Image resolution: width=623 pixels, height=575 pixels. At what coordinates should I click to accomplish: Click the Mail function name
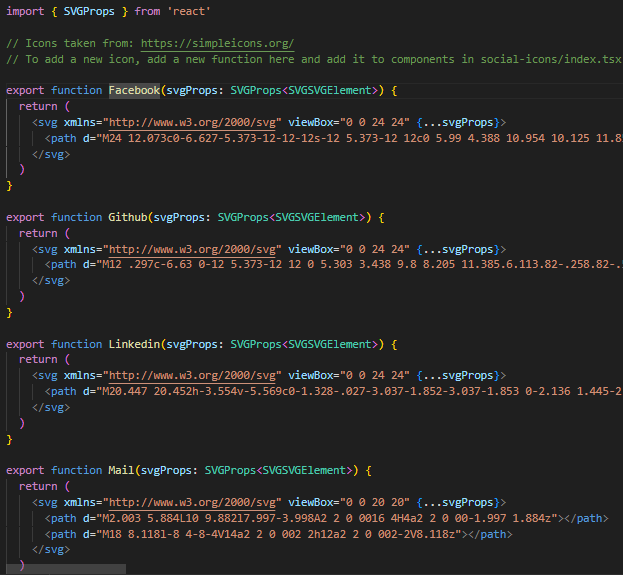(x=121, y=470)
